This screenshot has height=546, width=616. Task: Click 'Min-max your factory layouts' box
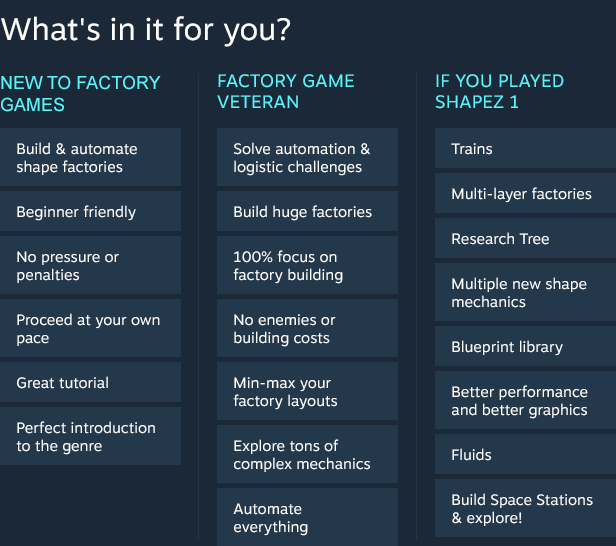tap(307, 392)
